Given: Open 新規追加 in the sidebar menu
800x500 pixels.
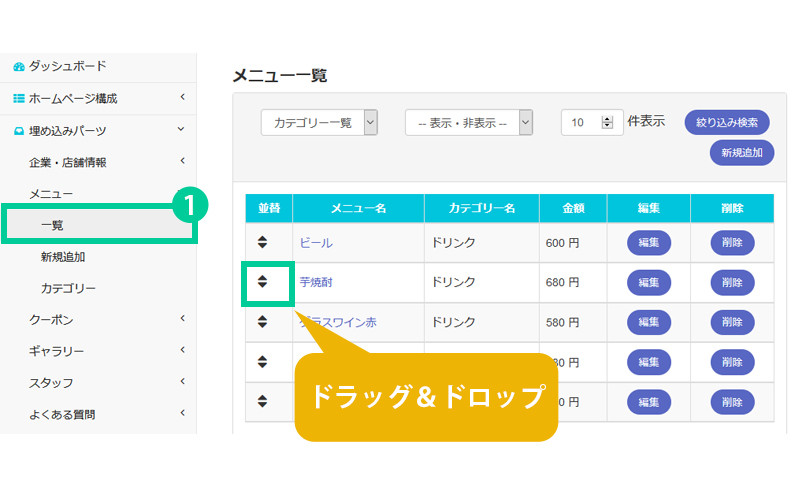Looking at the screenshot, I should (x=62, y=257).
